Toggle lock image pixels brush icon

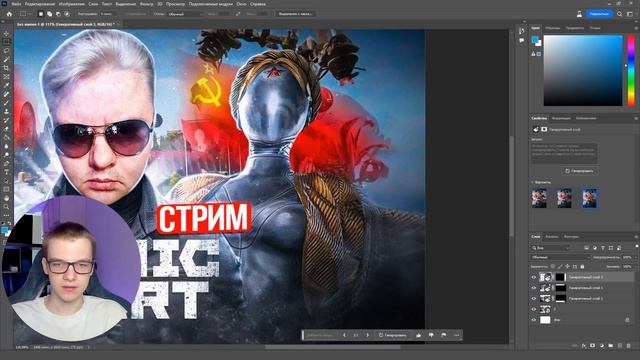pyautogui.click(x=560, y=267)
